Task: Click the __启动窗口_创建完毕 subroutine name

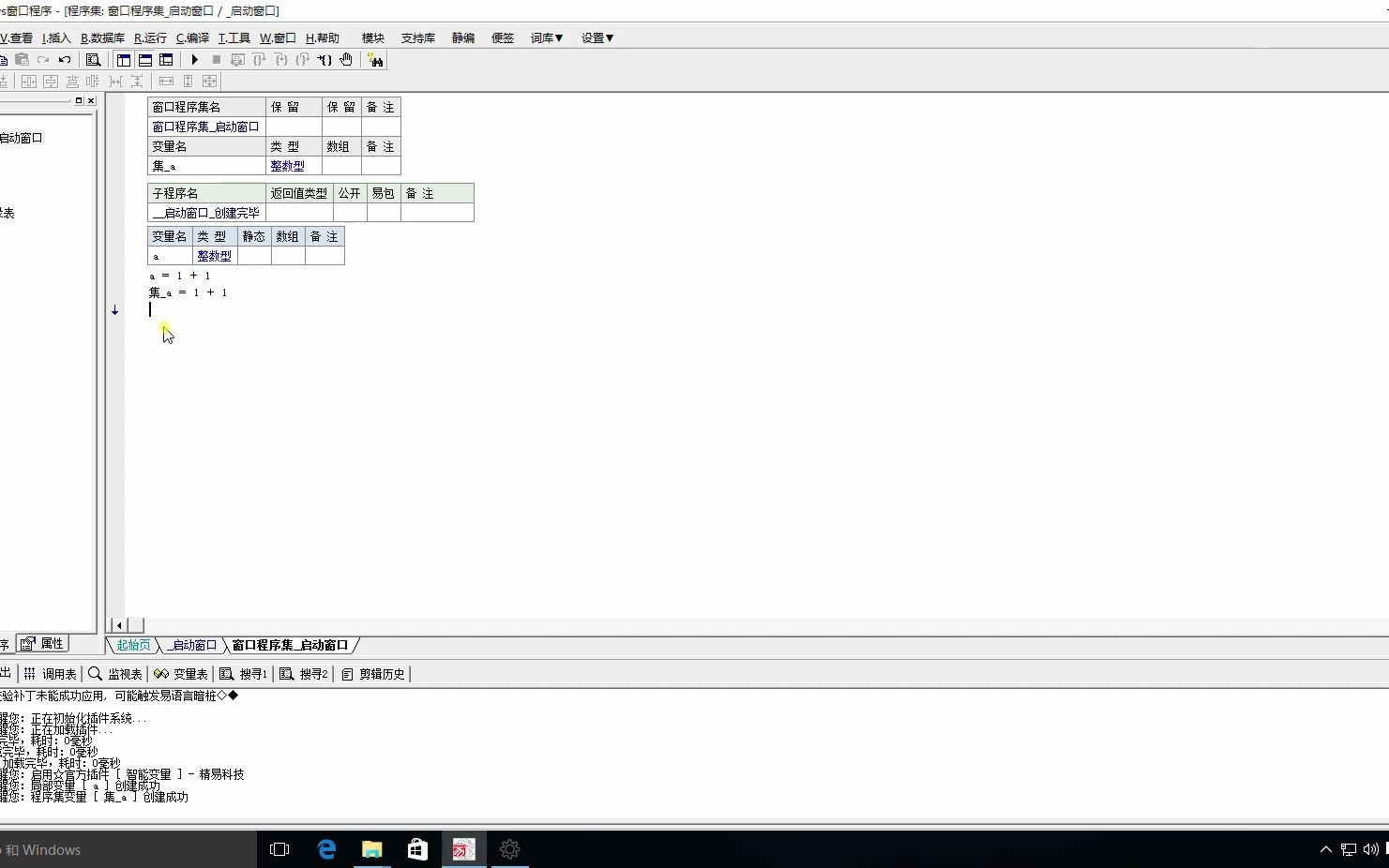Action: click(206, 213)
